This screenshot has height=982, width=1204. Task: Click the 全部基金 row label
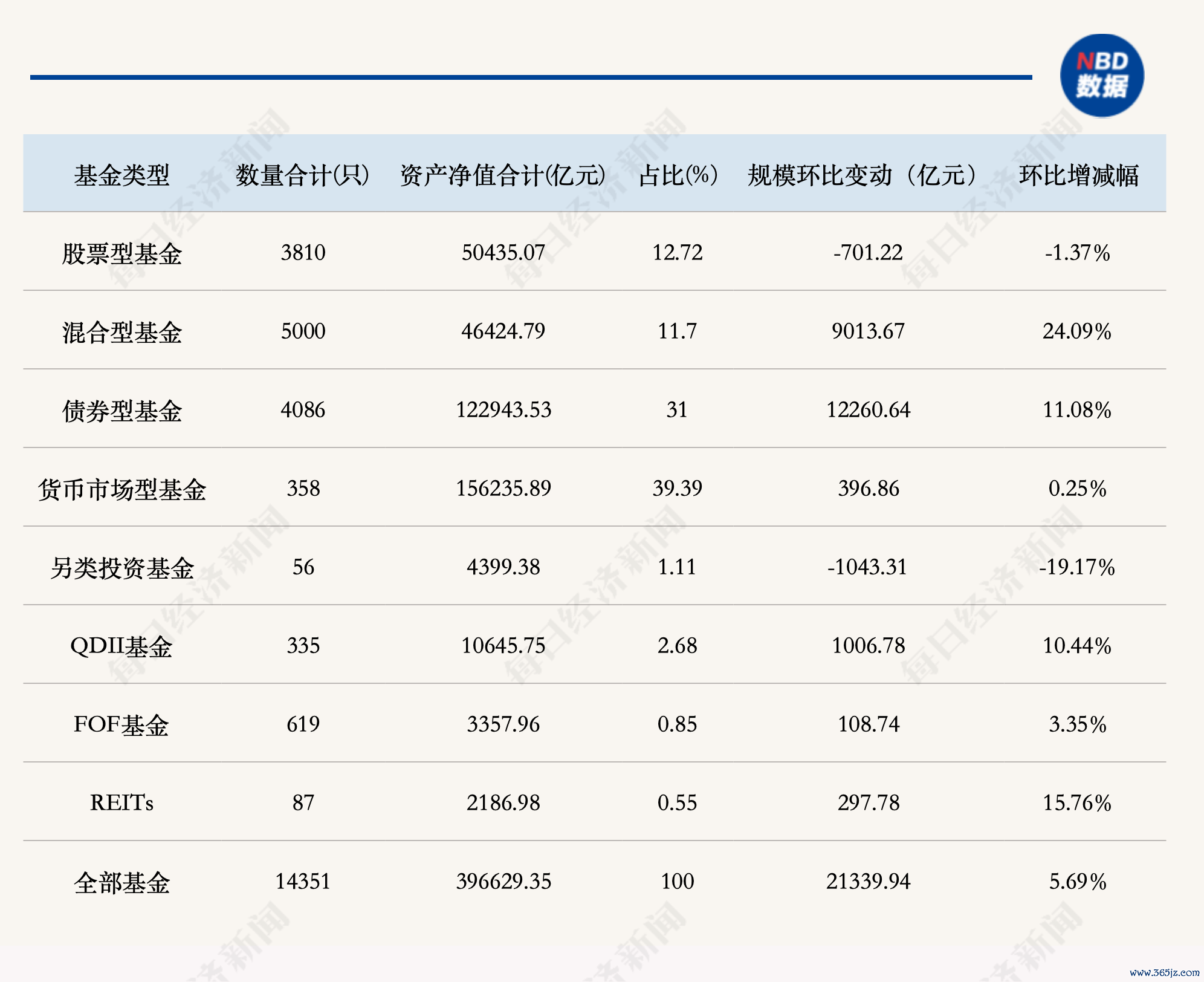pyautogui.click(x=122, y=882)
